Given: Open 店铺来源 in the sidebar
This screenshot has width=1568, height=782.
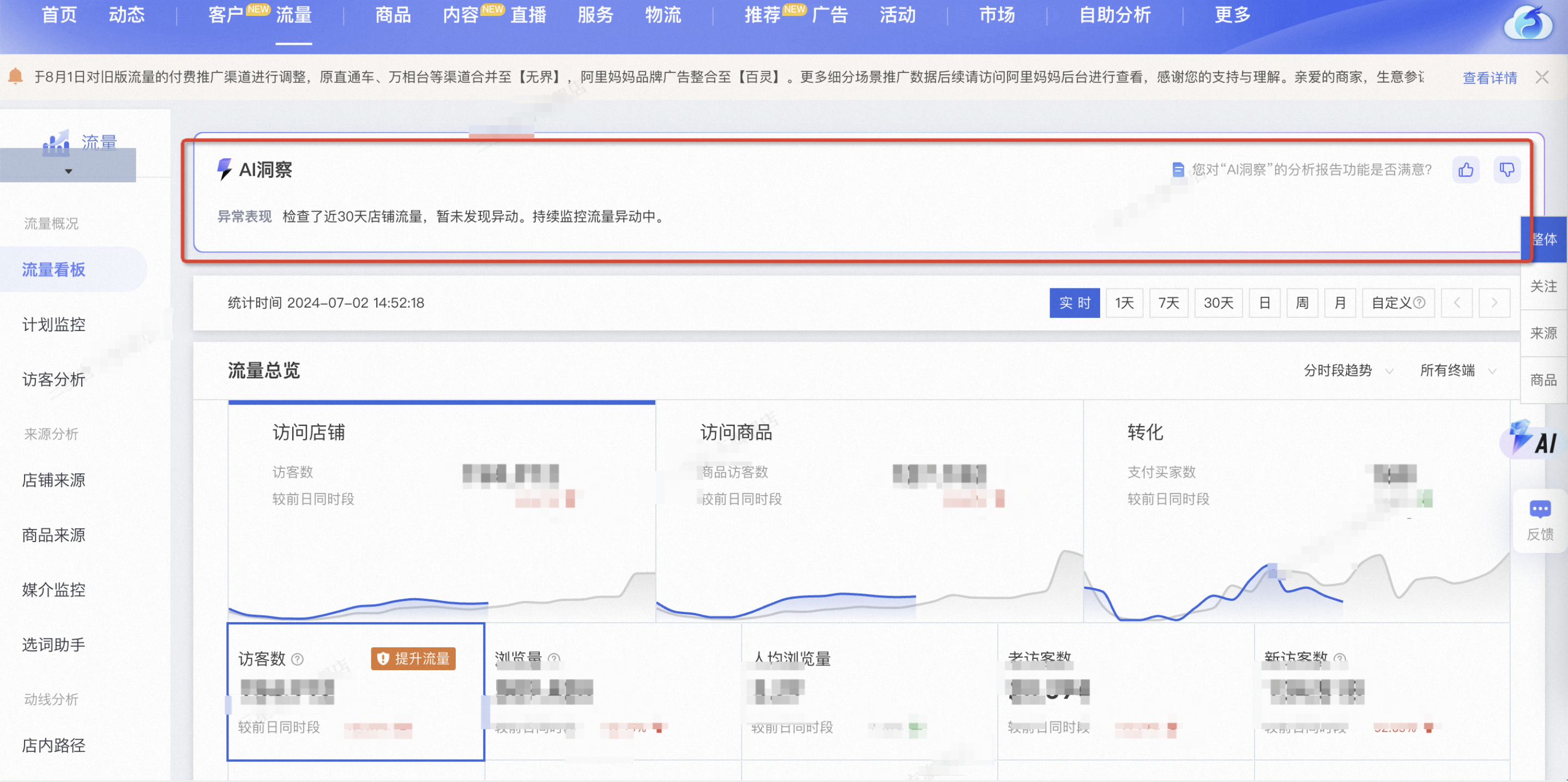Looking at the screenshot, I should (53, 480).
